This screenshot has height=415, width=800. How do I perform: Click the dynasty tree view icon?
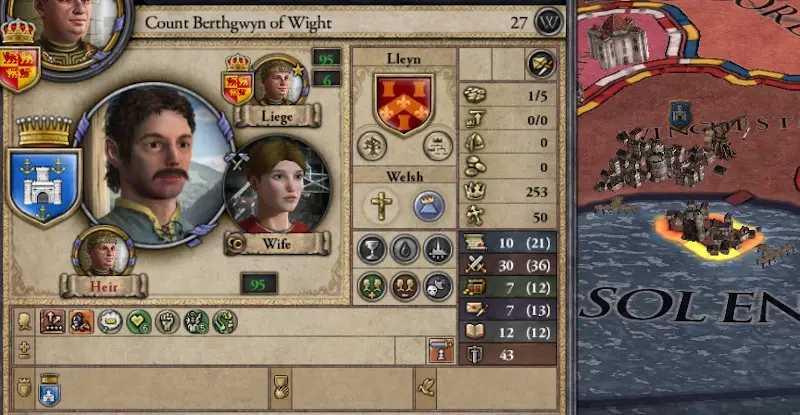(371, 146)
